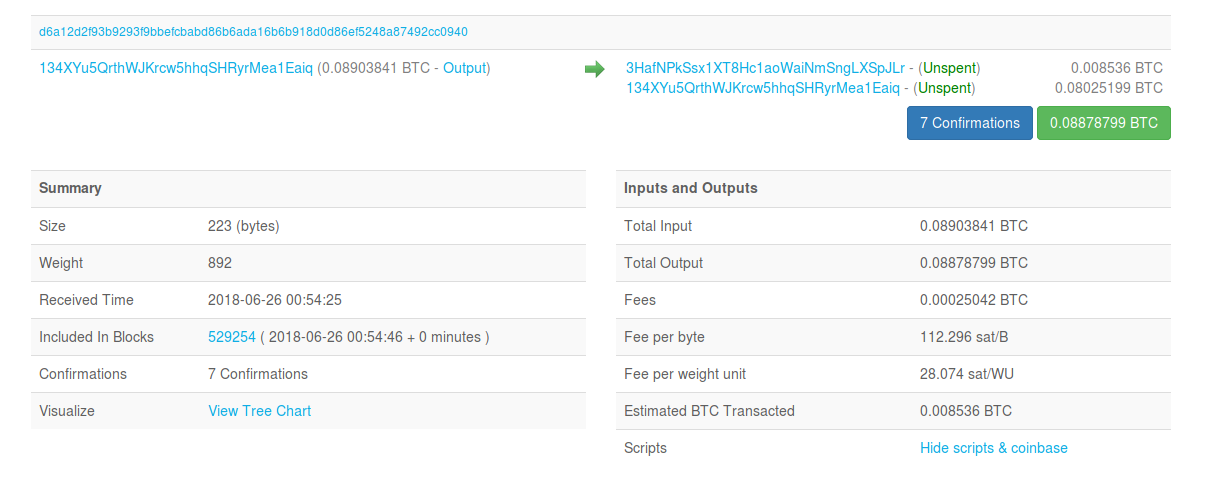This screenshot has width=1225, height=503.
Task: Click Unspent beside the 0.08025199 BTC output
Action: tap(945, 88)
